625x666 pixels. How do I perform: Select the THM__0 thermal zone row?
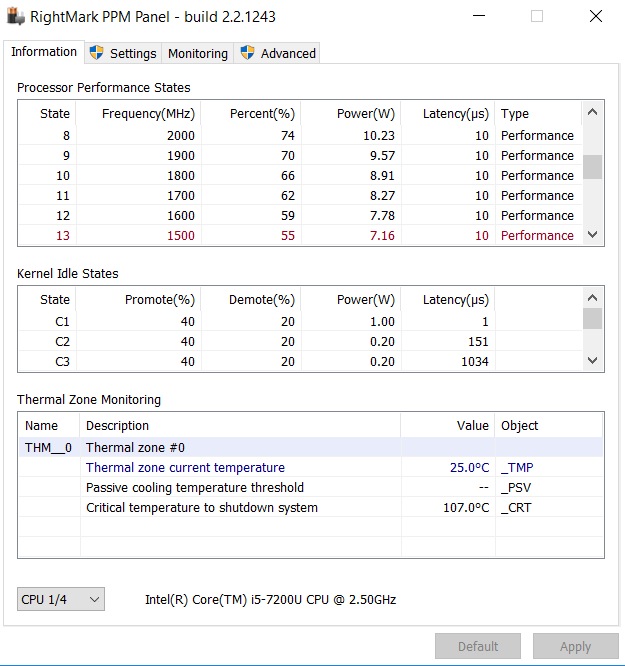[311, 447]
